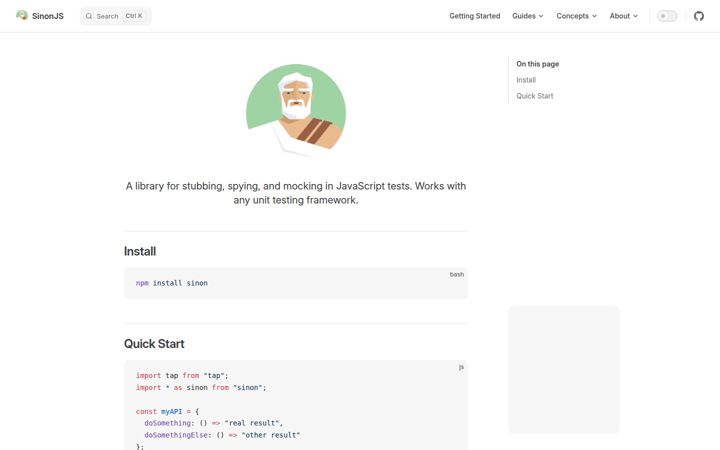Click the doSomething 'real result' code line
Image resolution: width=720 pixels, height=450 pixels.
click(214, 423)
